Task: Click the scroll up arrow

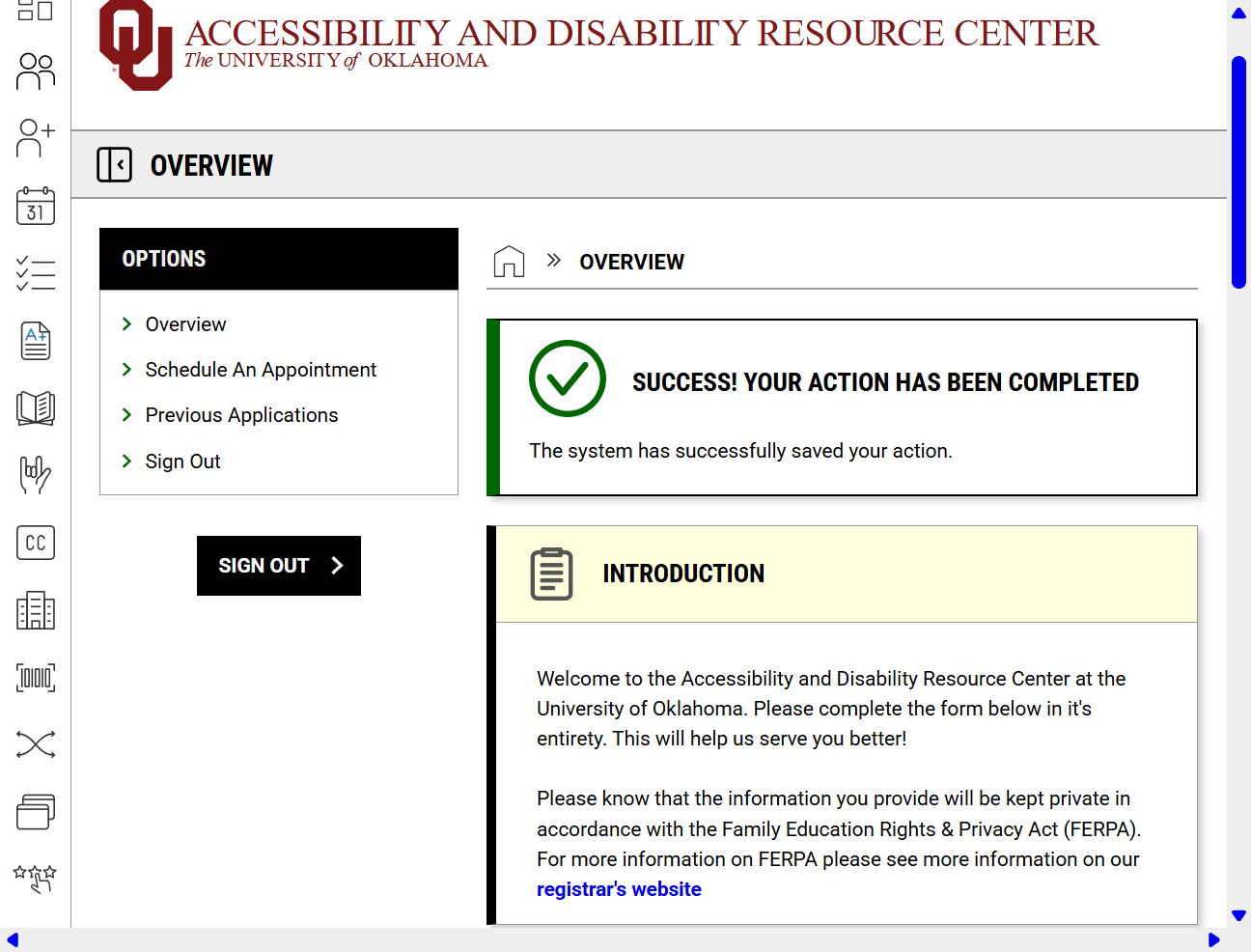Action: 1239,13
